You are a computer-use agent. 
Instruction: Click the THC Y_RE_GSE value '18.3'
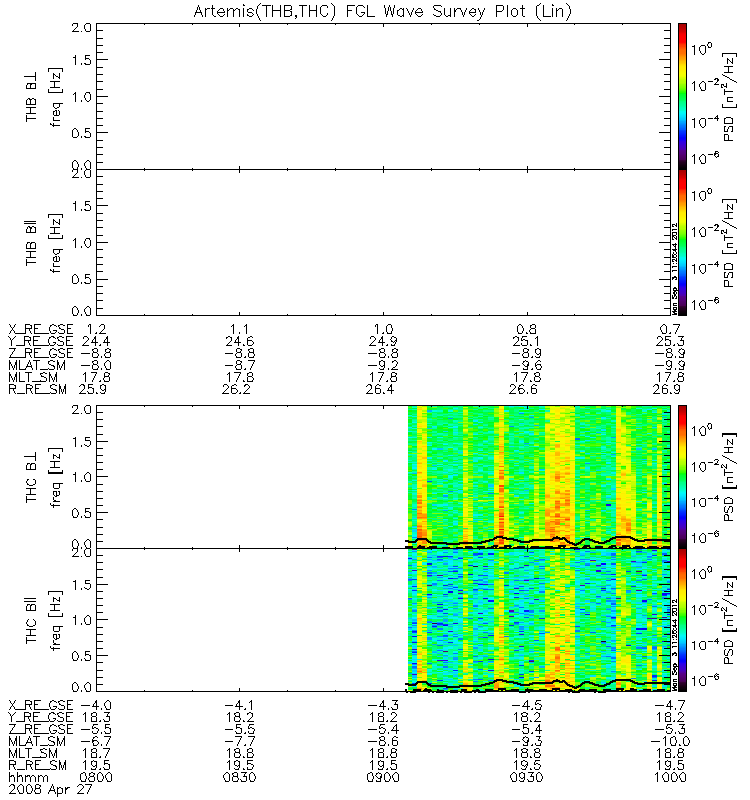[x=96, y=717]
